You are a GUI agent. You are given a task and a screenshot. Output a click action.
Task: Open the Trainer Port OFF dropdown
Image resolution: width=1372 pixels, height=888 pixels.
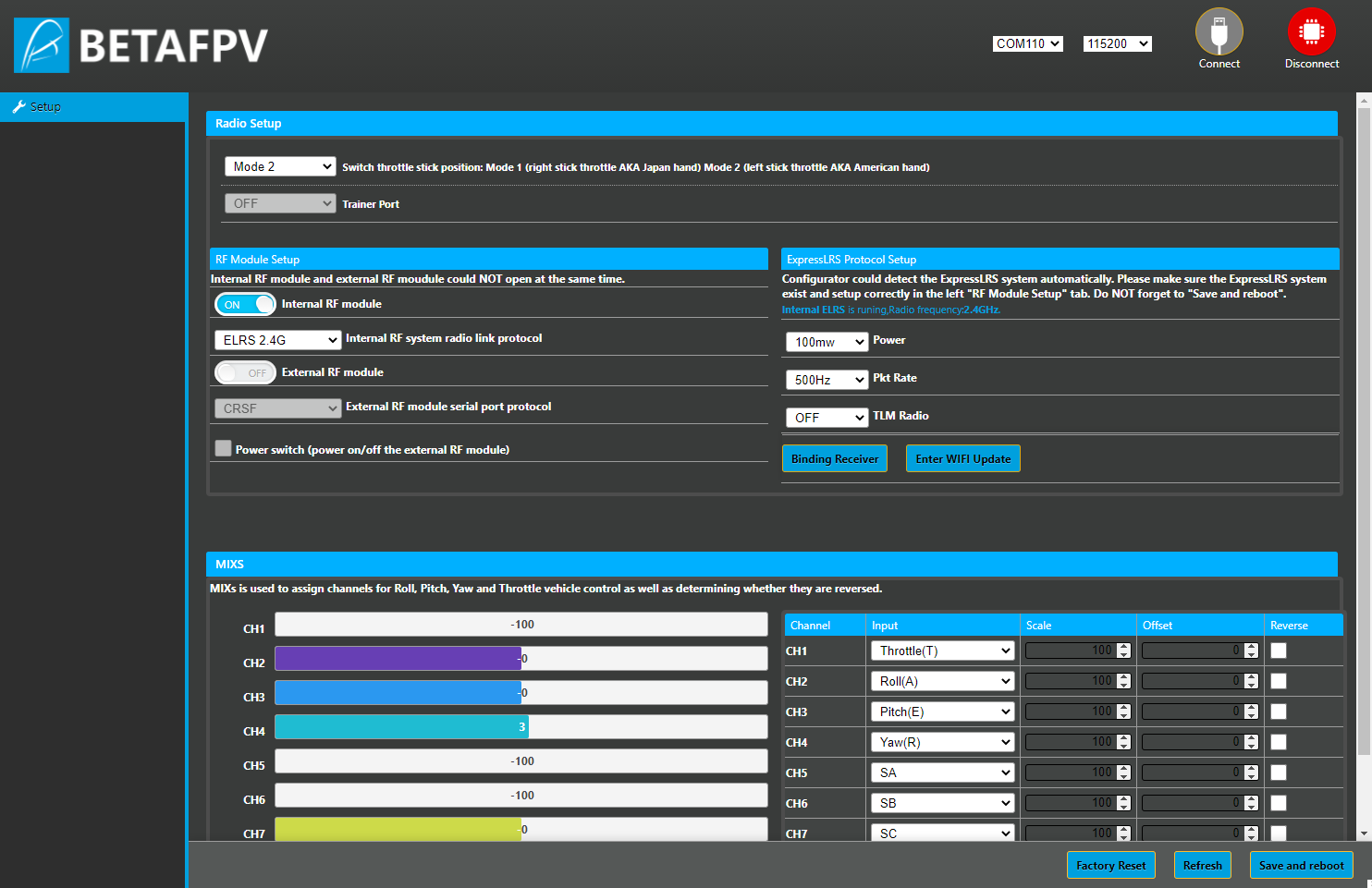coord(280,203)
